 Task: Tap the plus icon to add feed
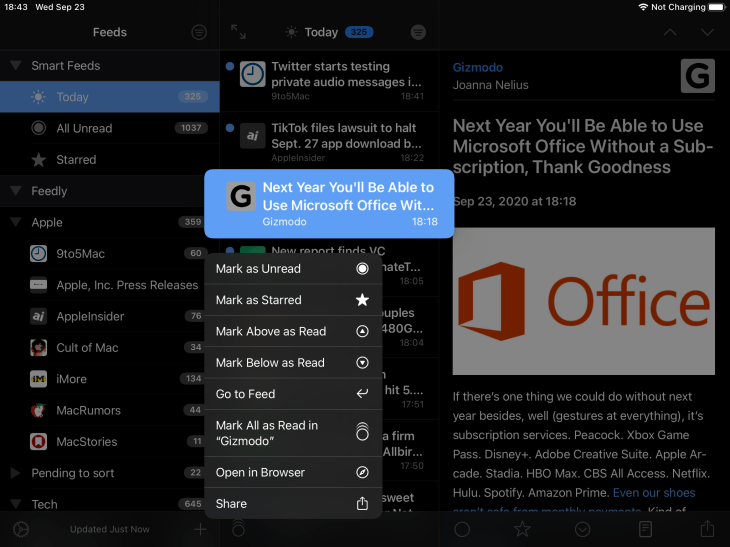click(x=200, y=529)
